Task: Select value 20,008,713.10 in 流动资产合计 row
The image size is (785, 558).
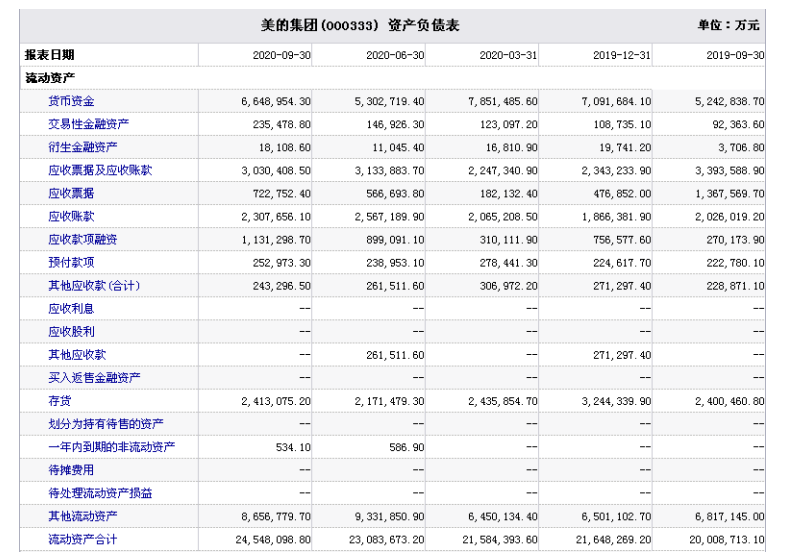Action: (726, 539)
